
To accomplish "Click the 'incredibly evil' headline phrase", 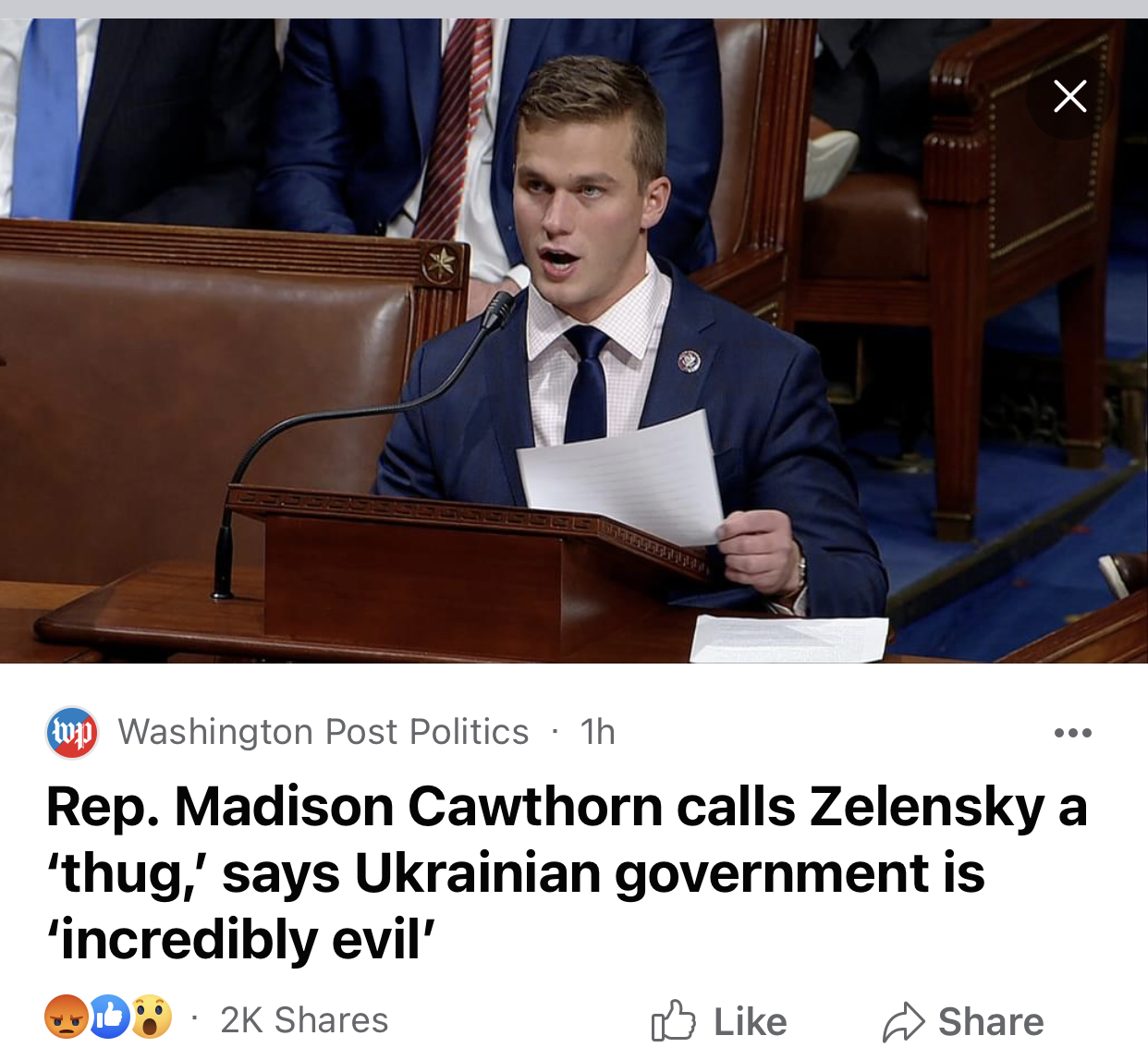I will (x=240, y=940).
